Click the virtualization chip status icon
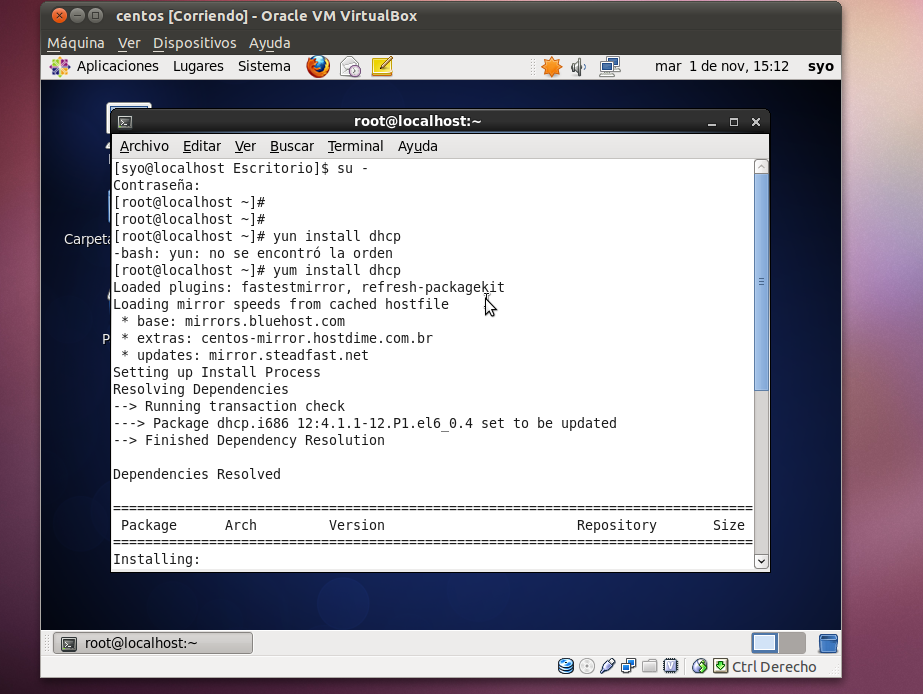Screen dimensions: 923x694 (670, 665)
